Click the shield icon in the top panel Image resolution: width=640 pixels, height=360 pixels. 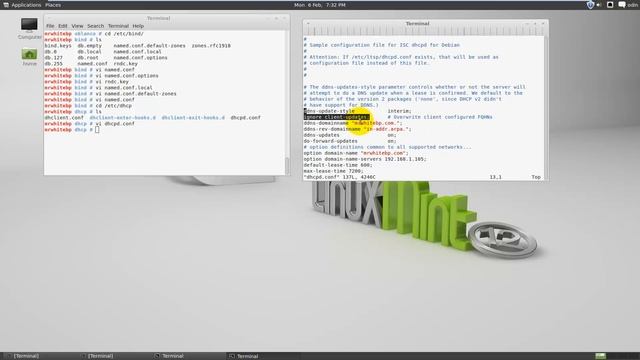click(590, 5)
